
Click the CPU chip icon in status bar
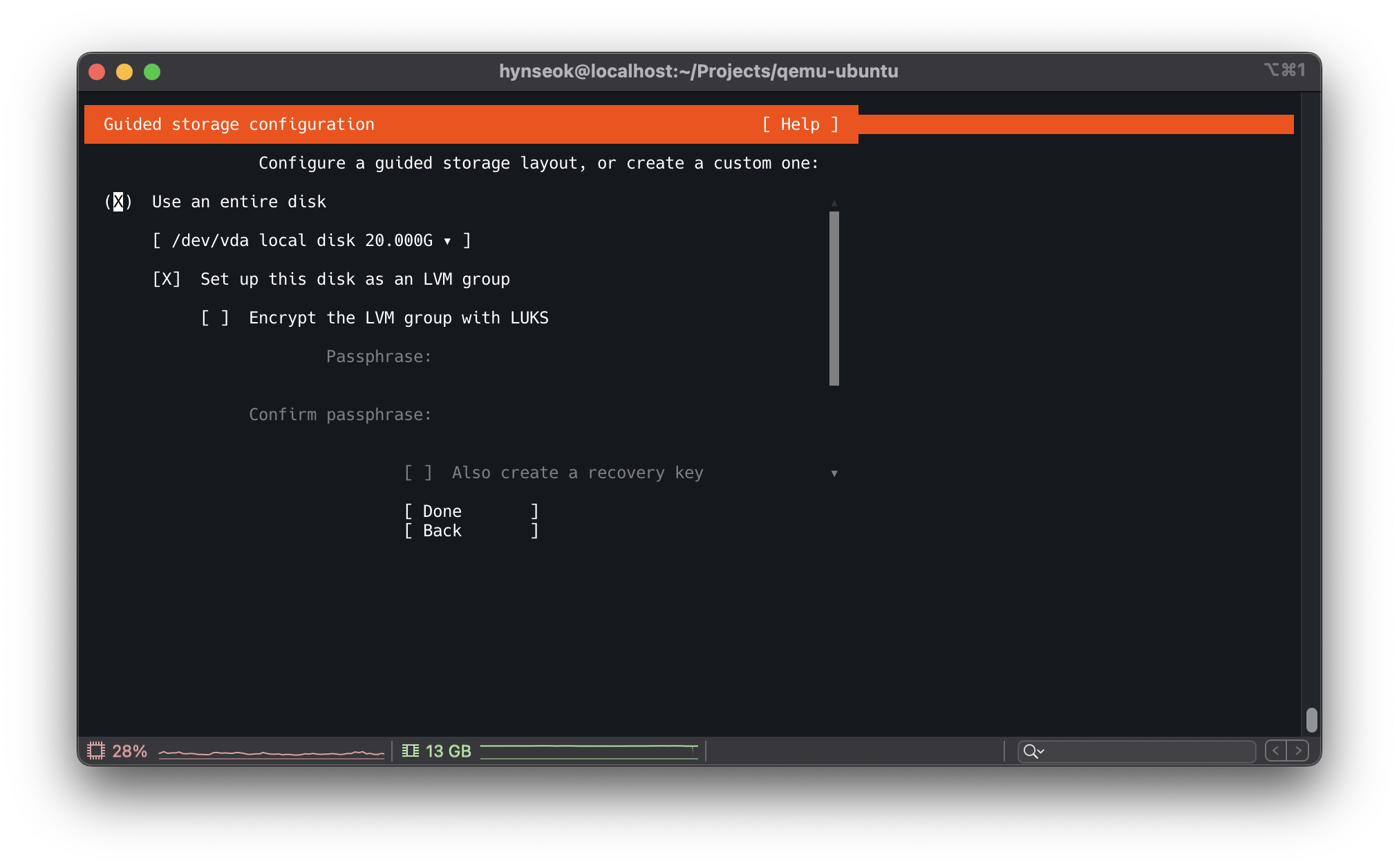(96, 751)
